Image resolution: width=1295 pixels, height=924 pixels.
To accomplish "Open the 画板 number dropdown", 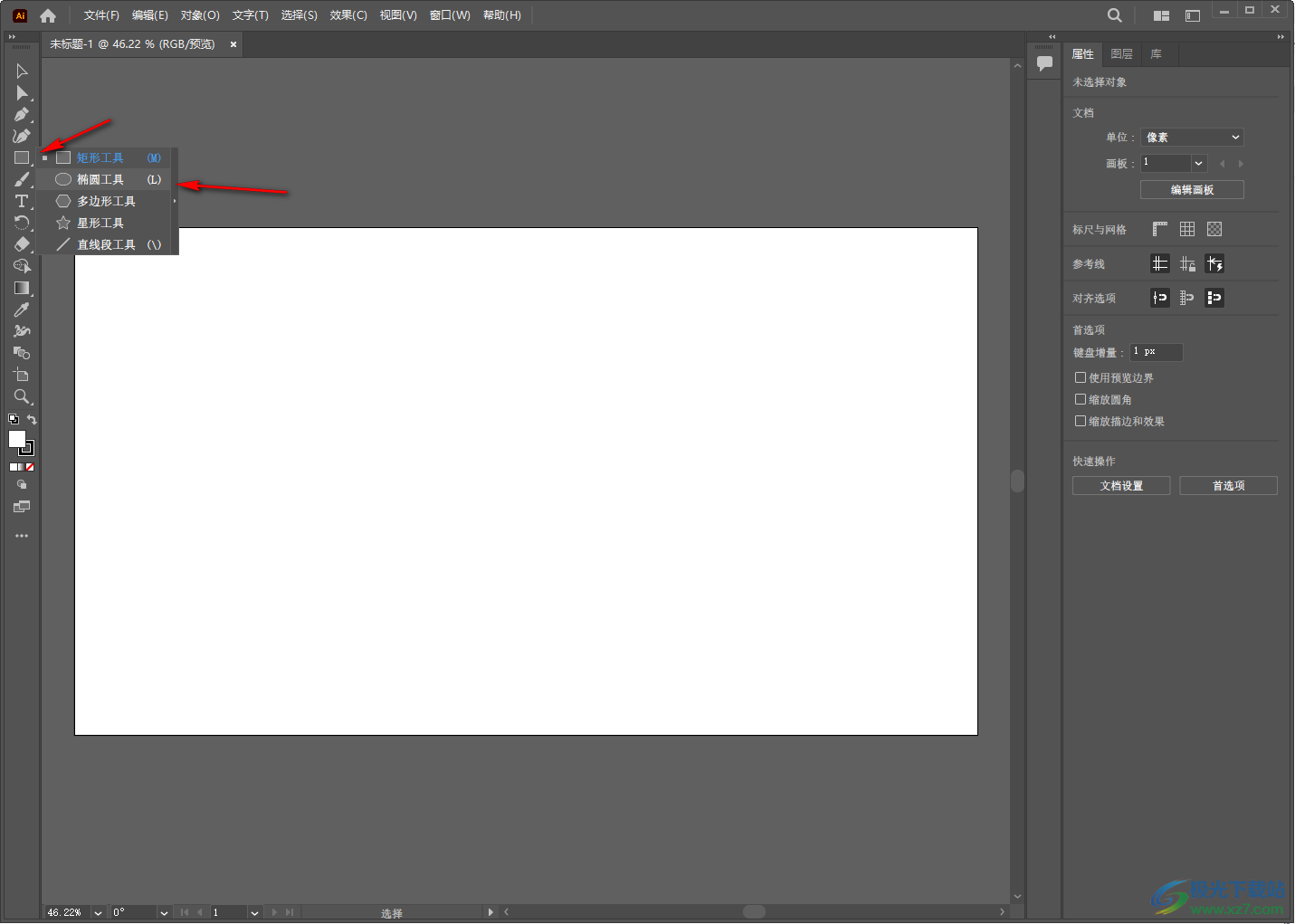I will 1199,163.
